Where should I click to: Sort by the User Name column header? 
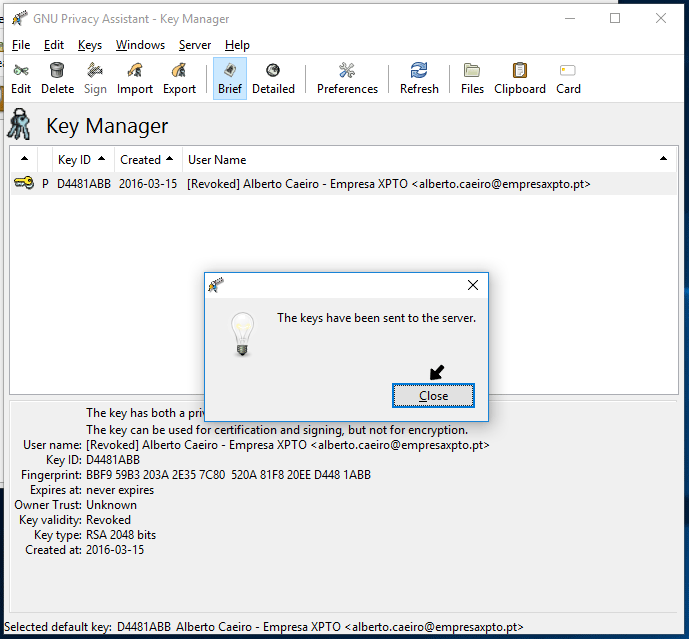(x=429, y=160)
